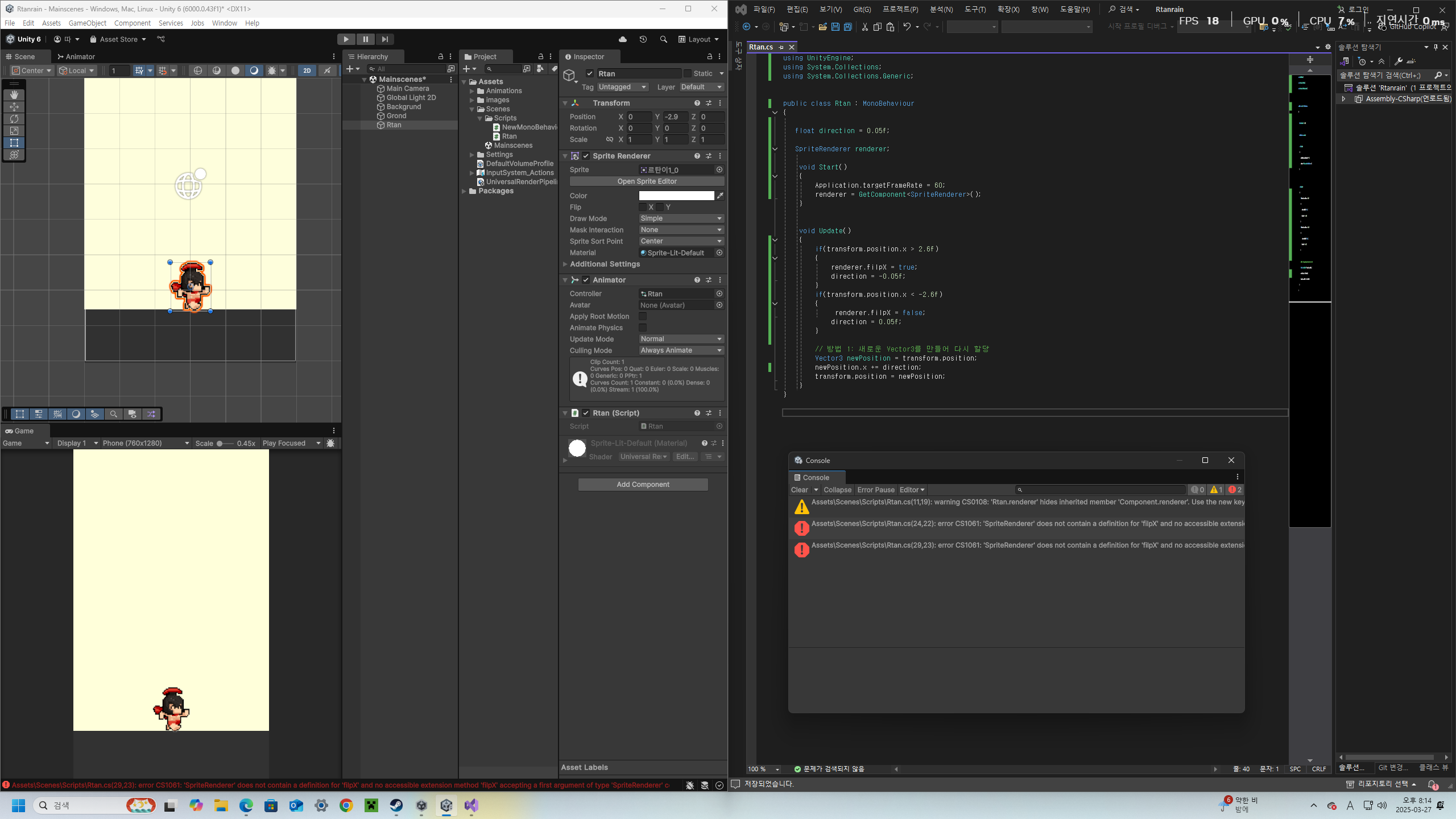
Task: Open the Culling Mode dropdown
Action: [x=681, y=350]
